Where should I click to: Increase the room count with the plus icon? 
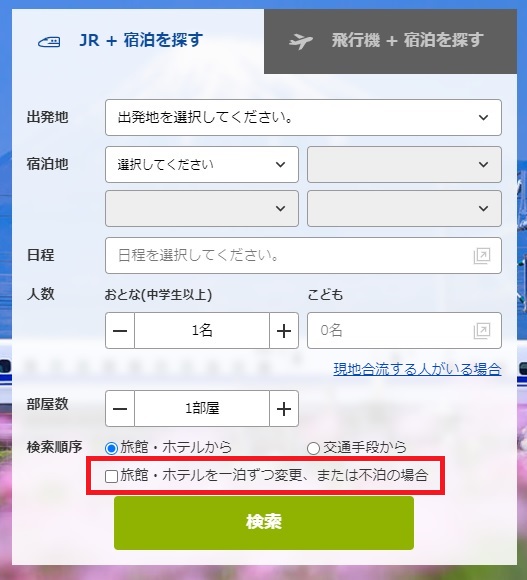point(284,409)
